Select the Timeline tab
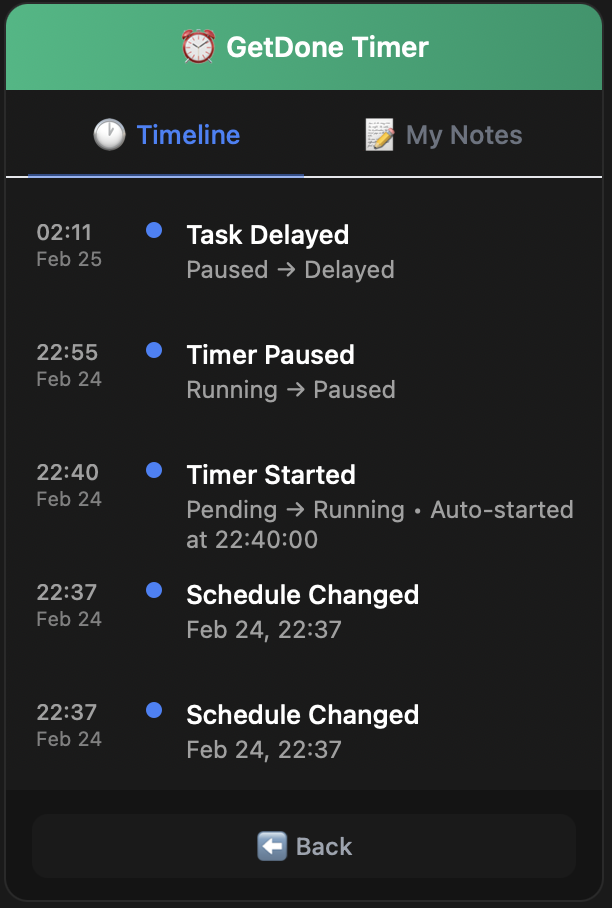Image resolution: width=612 pixels, height=908 pixels. tap(166, 134)
